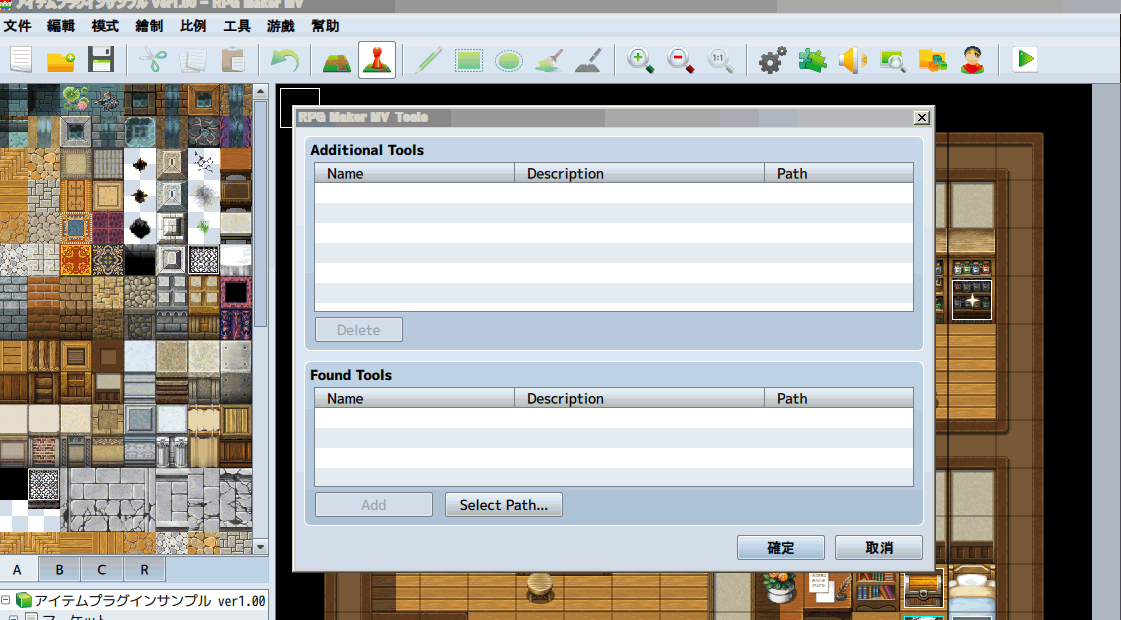1121x620 pixels.
Task: Sort Additional Tools by Path column
Action: [839, 173]
